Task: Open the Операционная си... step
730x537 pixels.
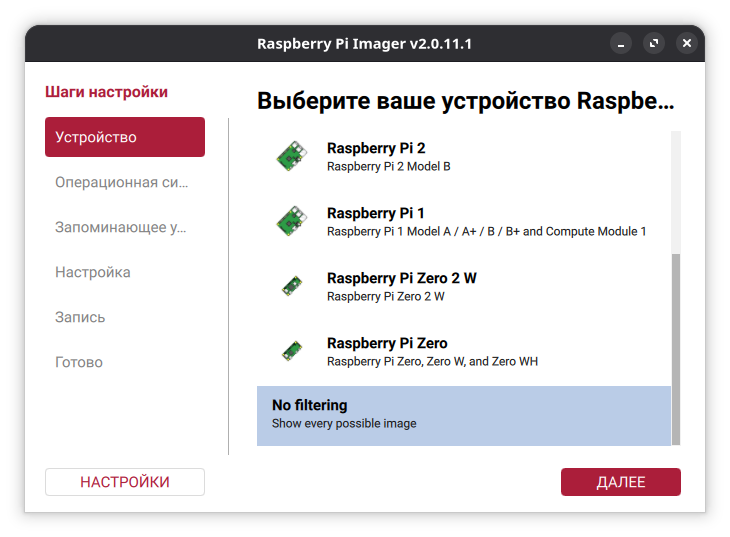Action: [125, 182]
